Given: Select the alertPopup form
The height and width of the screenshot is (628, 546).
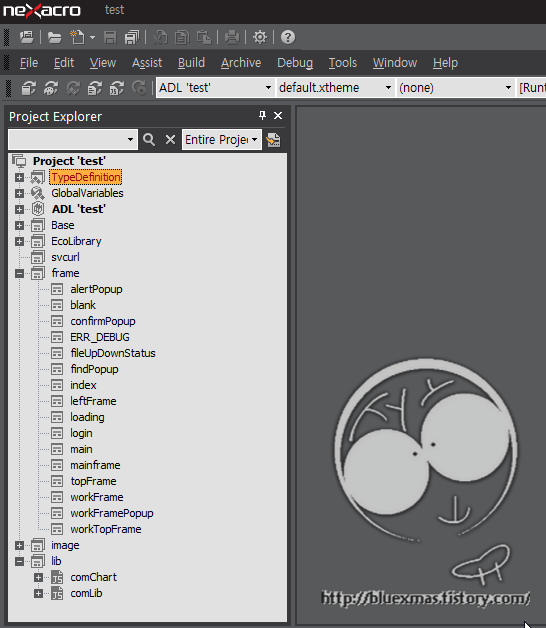Looking at the screenshot, I should (x=96, y=289).
